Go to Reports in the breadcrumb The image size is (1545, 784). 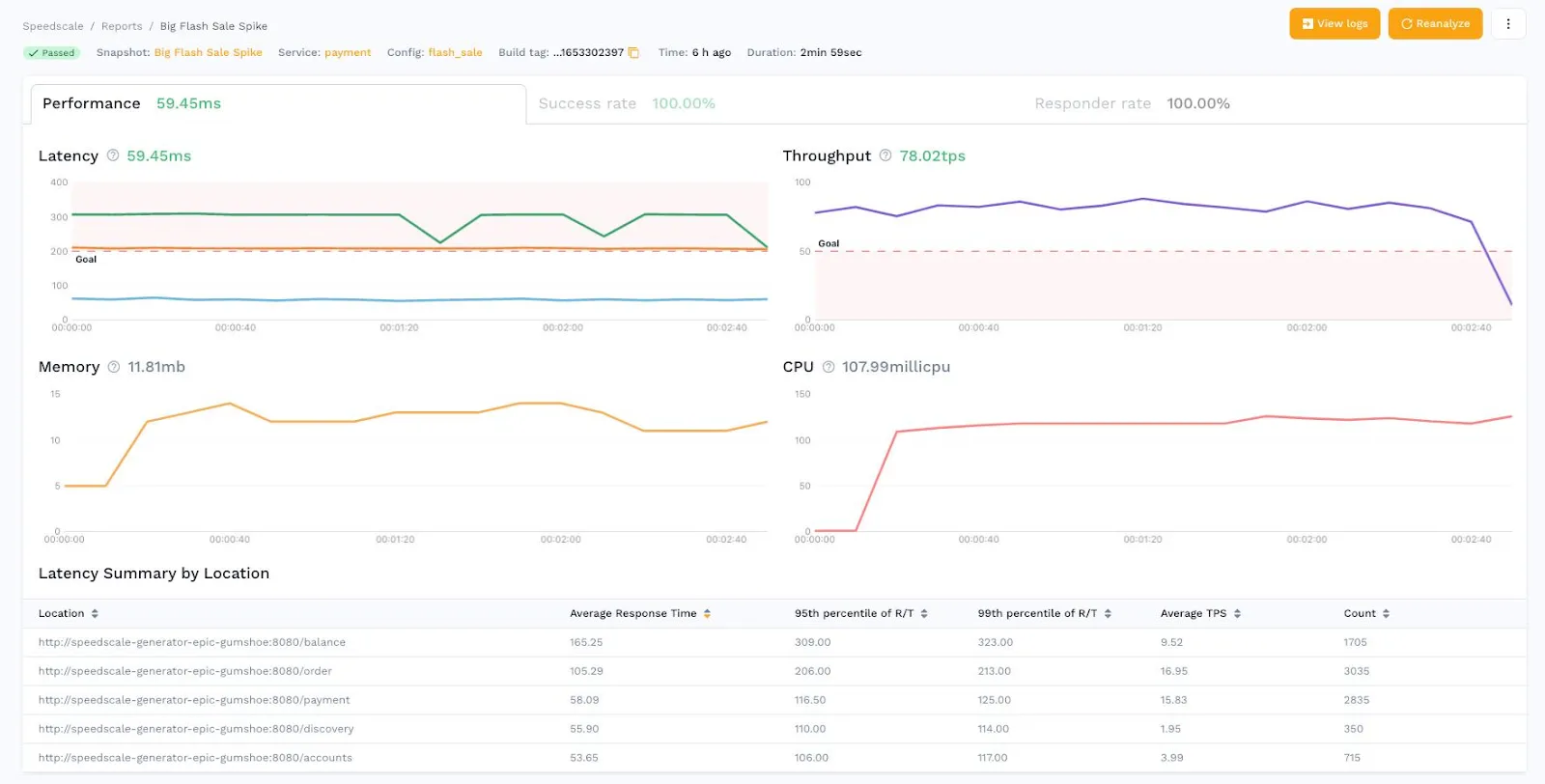(122, 26)
